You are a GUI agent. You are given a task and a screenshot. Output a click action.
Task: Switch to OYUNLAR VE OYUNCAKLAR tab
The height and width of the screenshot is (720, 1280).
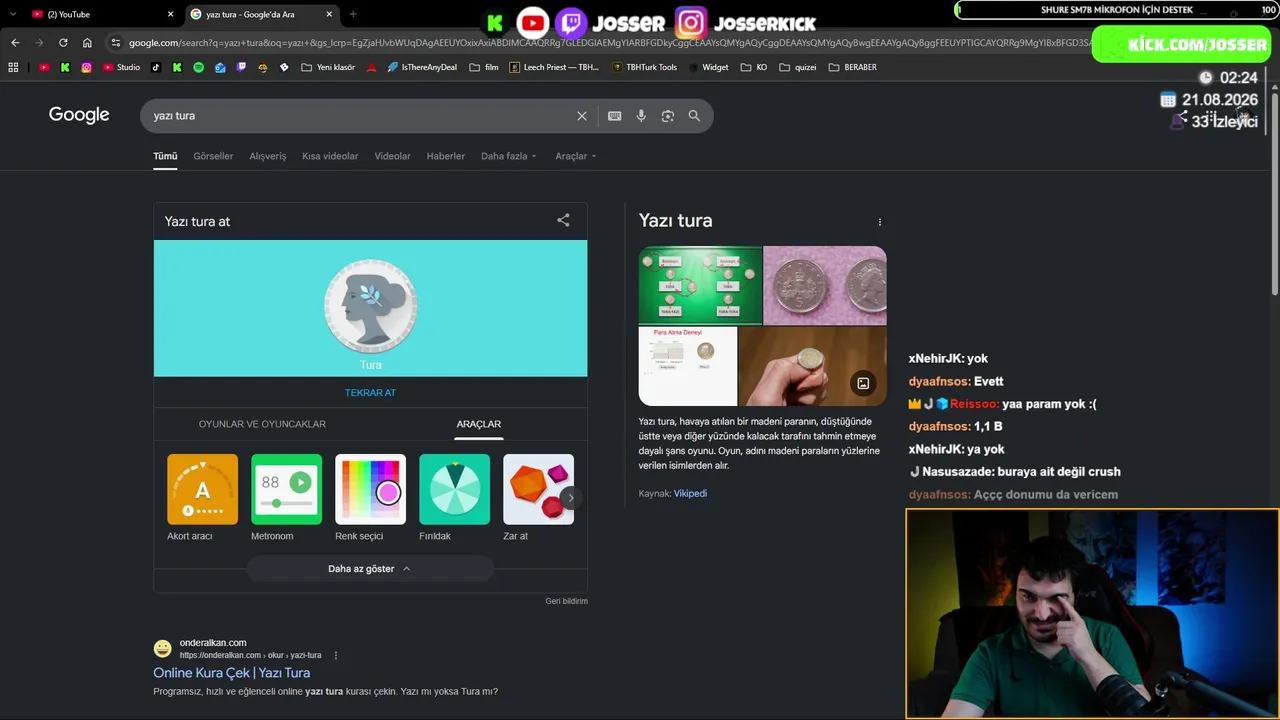tap(262, 424)
